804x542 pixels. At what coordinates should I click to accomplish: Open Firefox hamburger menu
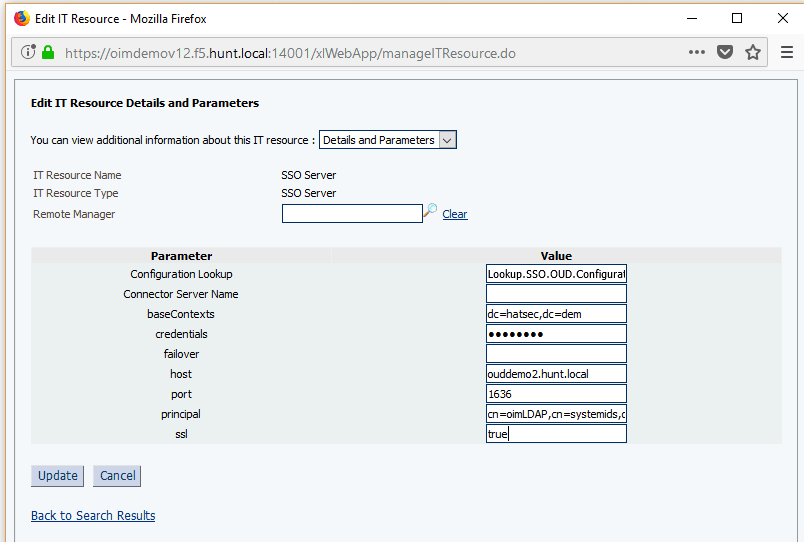[x=786, y=53]
